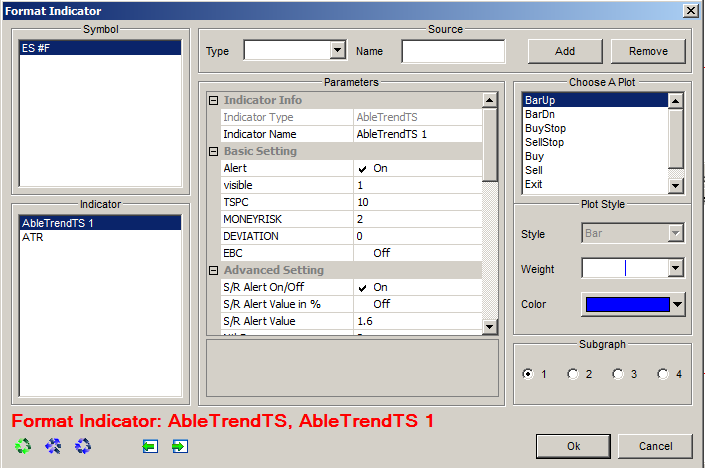The width and height of the screenshot is (705, 468).
Task: Open the plot Style dropdown
Action: 675,233
